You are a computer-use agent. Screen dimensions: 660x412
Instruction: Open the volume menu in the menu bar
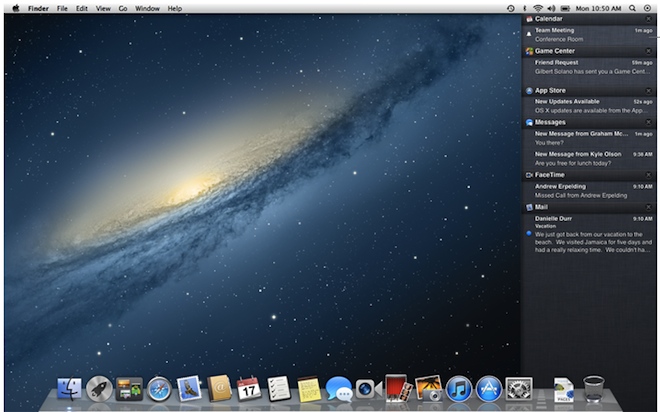(x=551, y=8)
